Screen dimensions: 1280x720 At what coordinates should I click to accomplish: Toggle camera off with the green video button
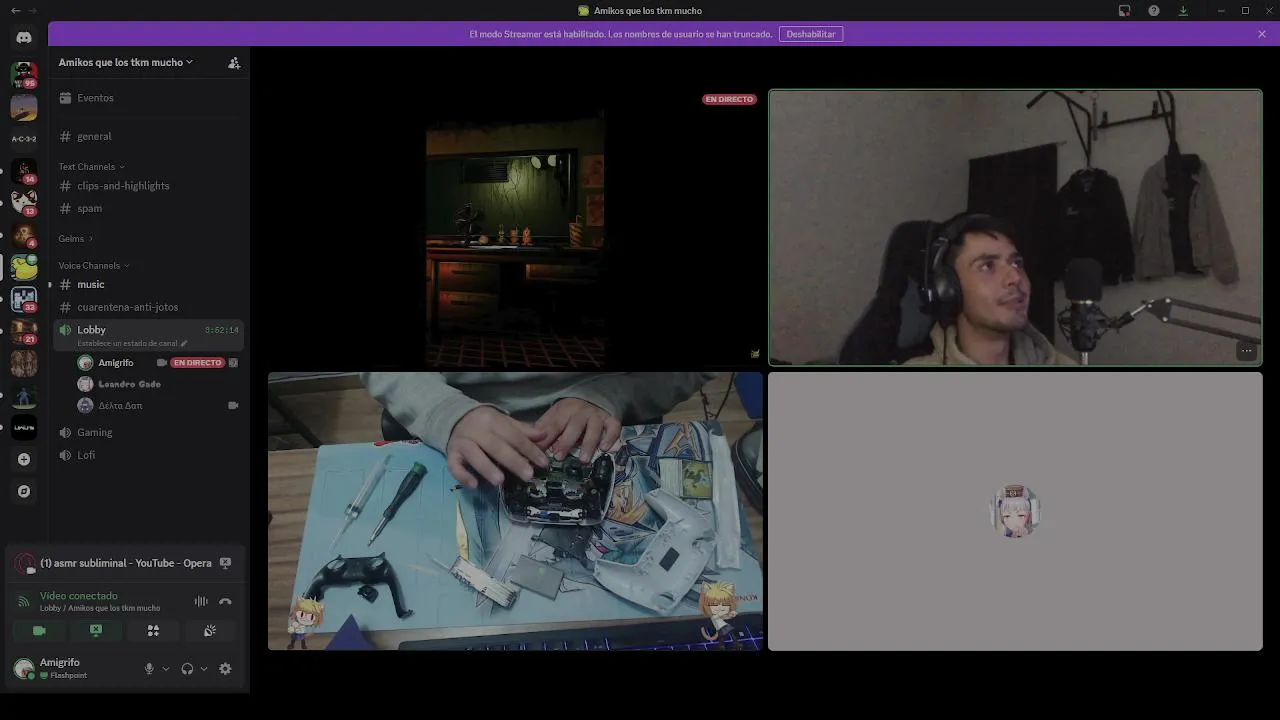(x=39, y=630)
